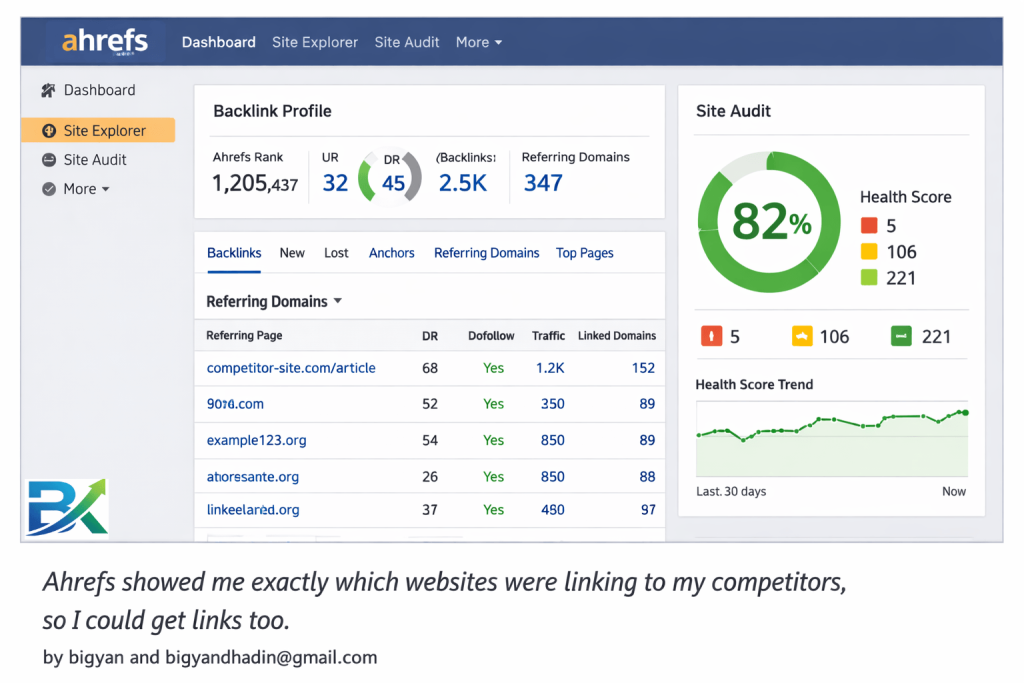Screen dimensions: 1024x683
Task: Click the 82% health score donut chart
Action: point(769,222)
